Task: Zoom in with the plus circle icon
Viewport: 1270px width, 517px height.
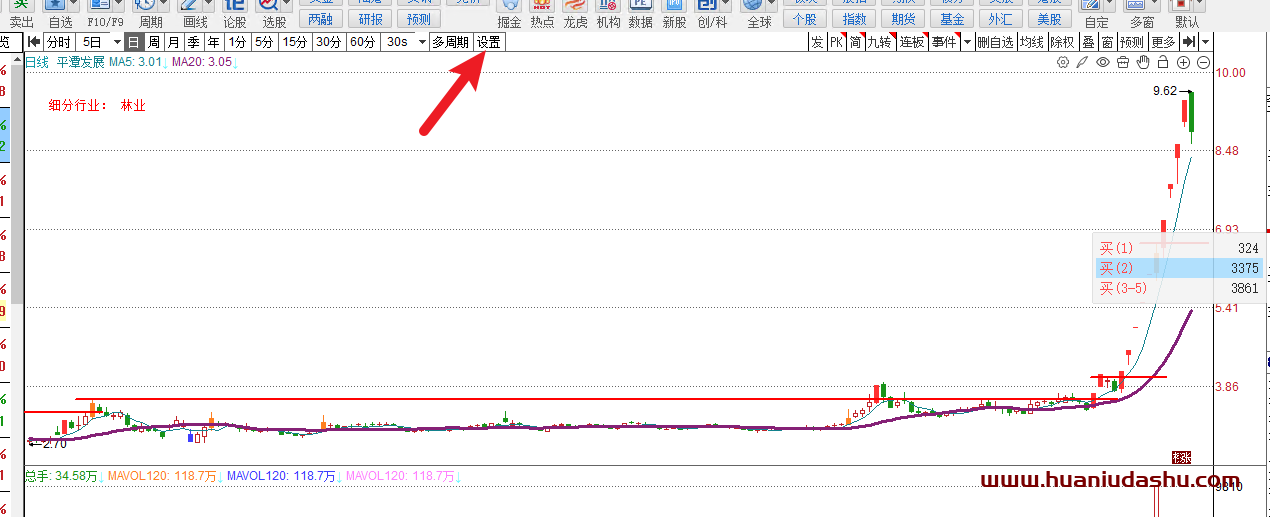Action: pyautogui.click(x=1183, y=62)
